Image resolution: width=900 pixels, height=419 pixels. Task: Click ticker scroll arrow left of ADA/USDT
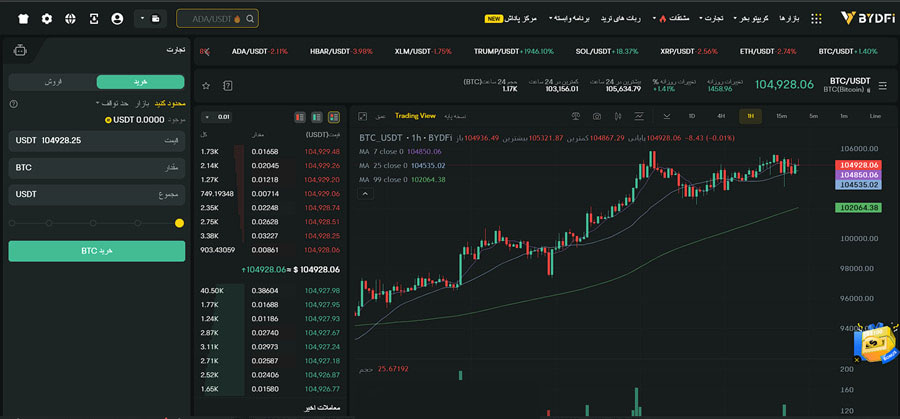[205, 51]
